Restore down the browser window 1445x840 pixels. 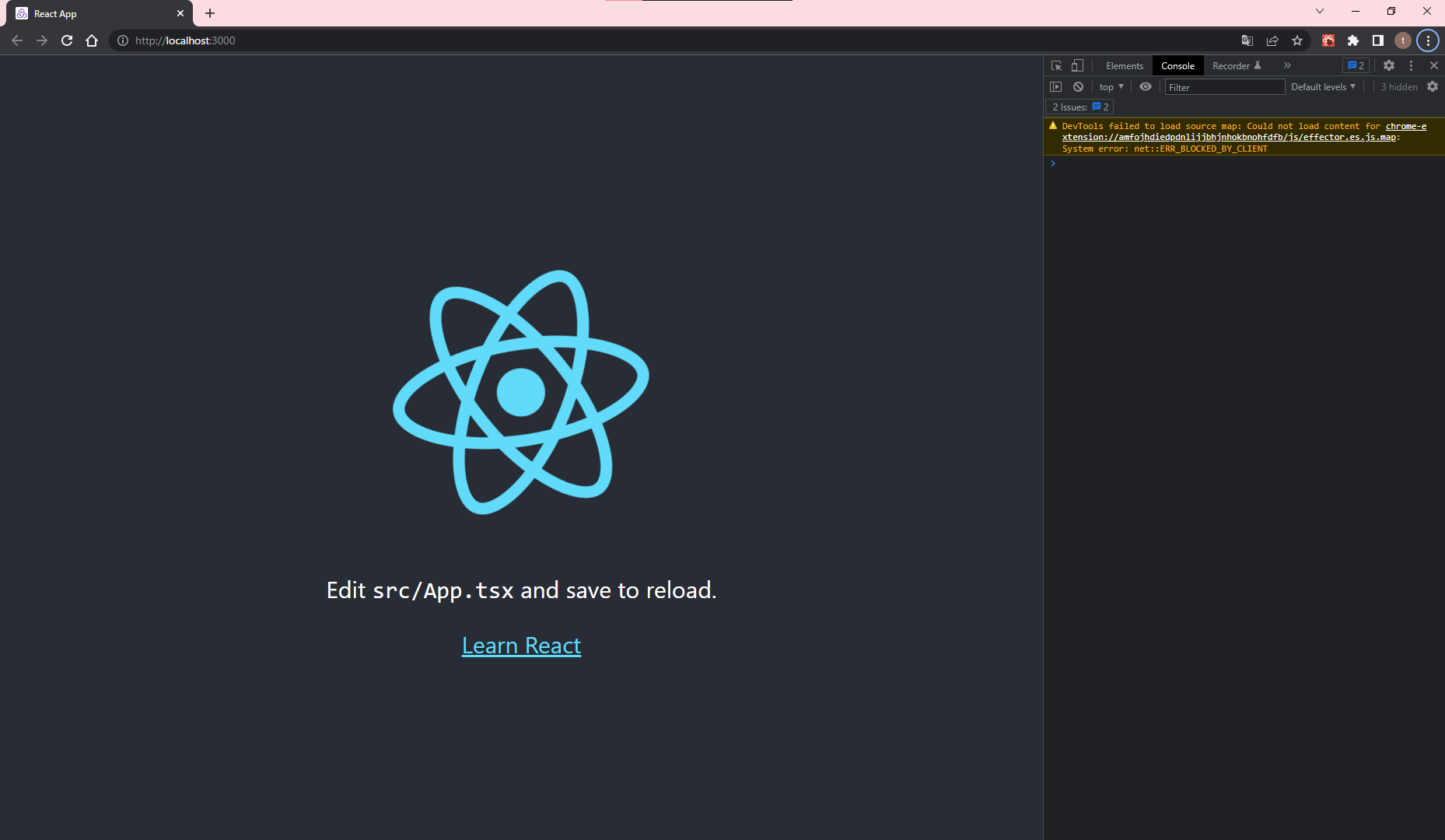(1391, 11)
